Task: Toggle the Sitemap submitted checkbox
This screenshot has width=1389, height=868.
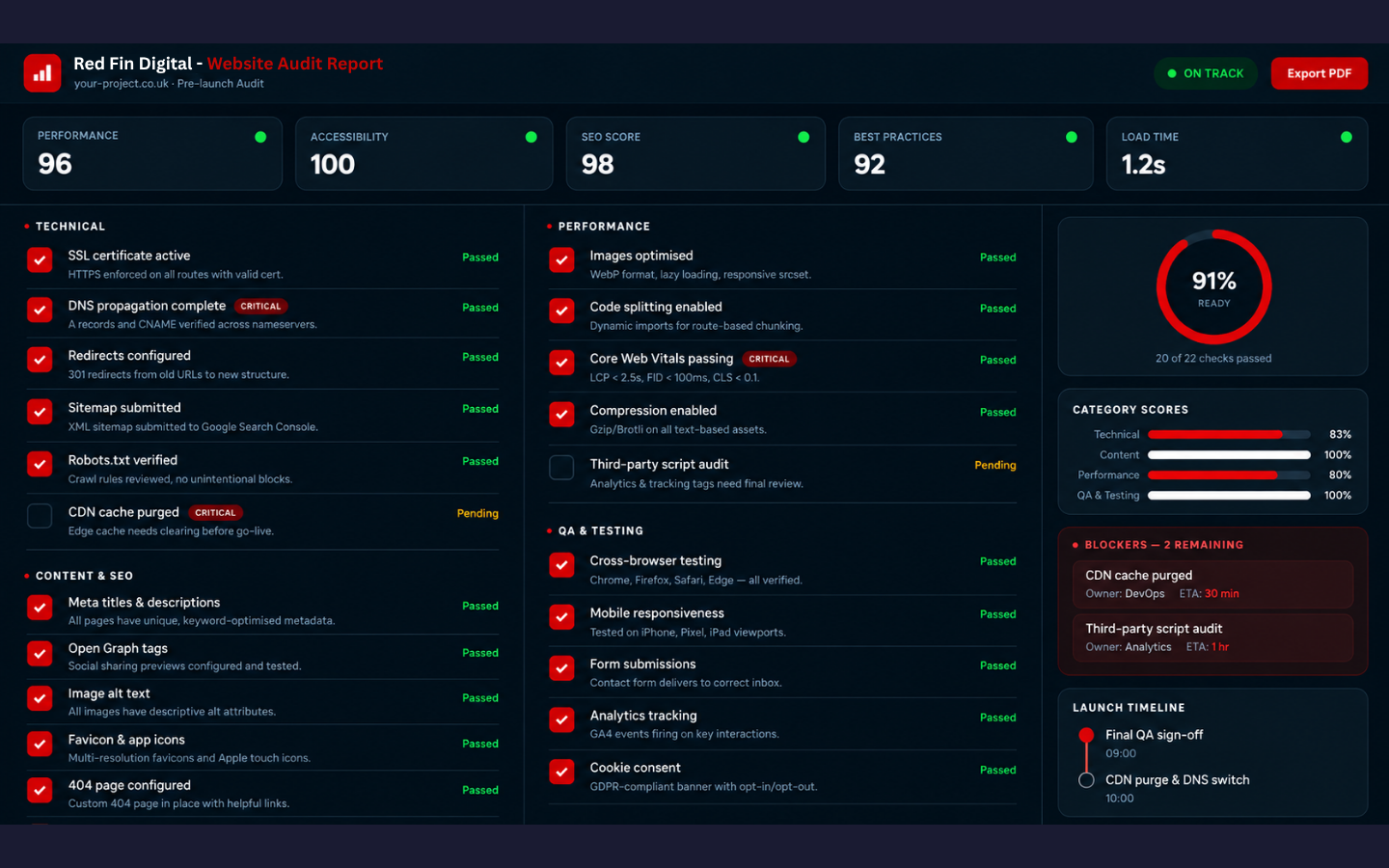Action: point(40,413)
